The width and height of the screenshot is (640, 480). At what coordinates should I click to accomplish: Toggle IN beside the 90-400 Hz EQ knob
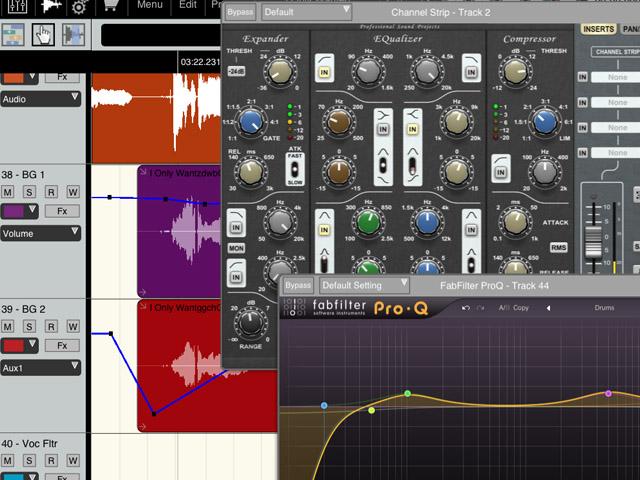[x=324, y=72]
